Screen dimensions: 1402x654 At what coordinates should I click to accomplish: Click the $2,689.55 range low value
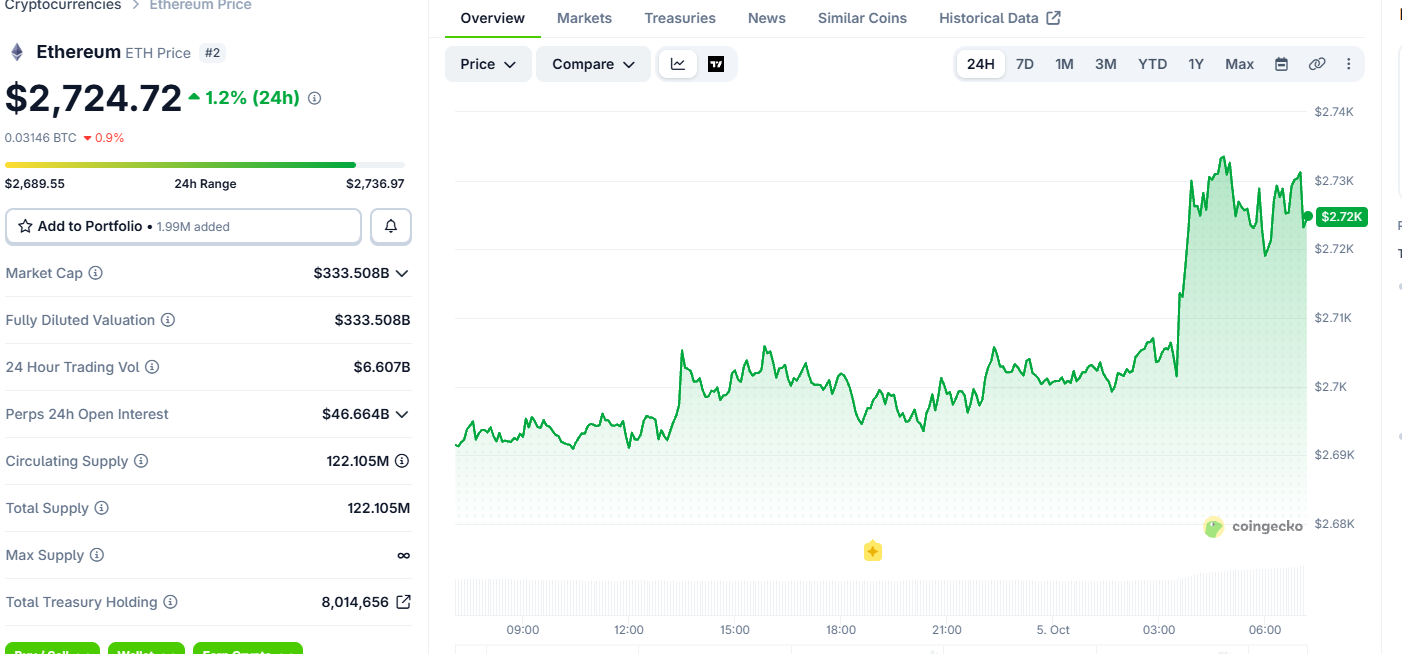click(35, 184)
